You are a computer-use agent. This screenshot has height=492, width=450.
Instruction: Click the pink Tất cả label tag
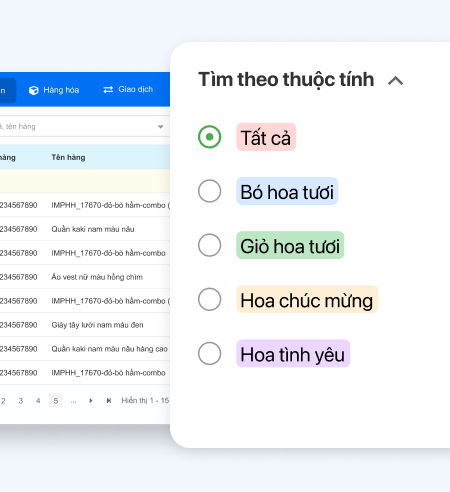pos(266,137)
